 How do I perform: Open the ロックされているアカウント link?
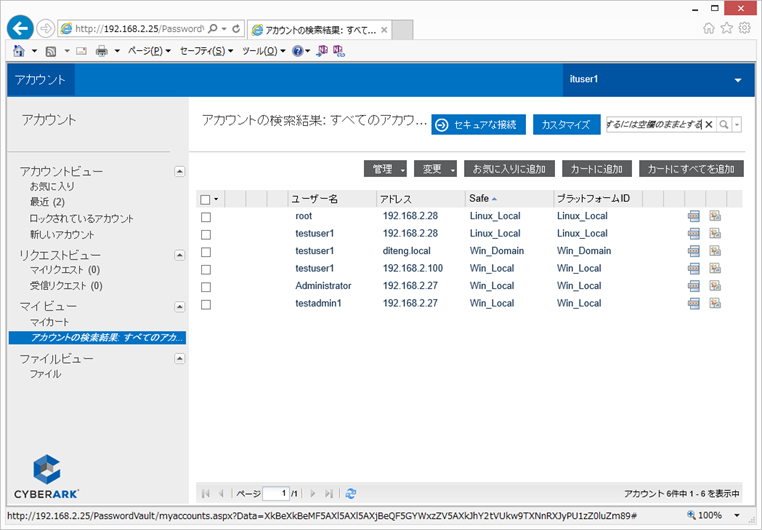pyautogui.click(x=81, y=218)
